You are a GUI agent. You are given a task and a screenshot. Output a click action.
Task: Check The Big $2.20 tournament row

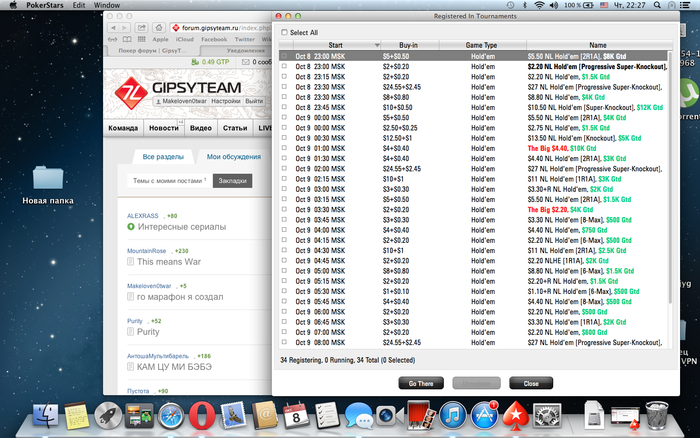click(x=284, y=209)
